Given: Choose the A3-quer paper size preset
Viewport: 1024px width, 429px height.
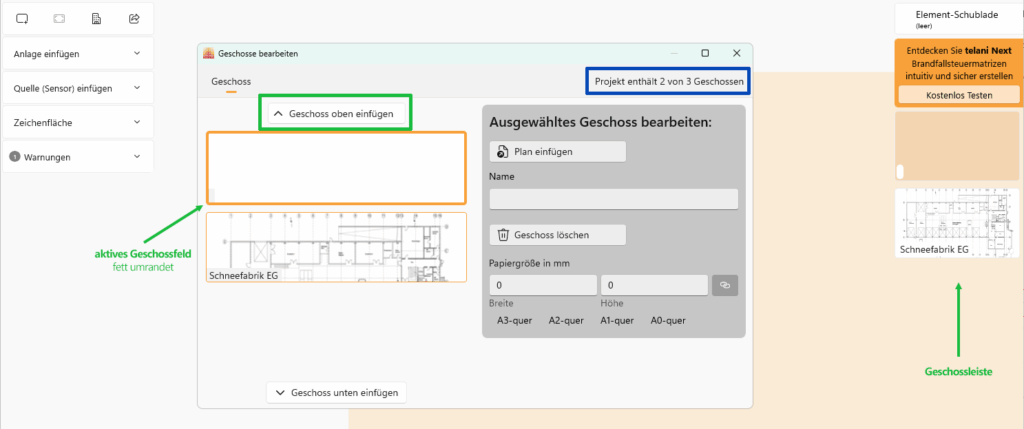Looking at the screenshot, I should pyautogui.click(x=514, y=321).
